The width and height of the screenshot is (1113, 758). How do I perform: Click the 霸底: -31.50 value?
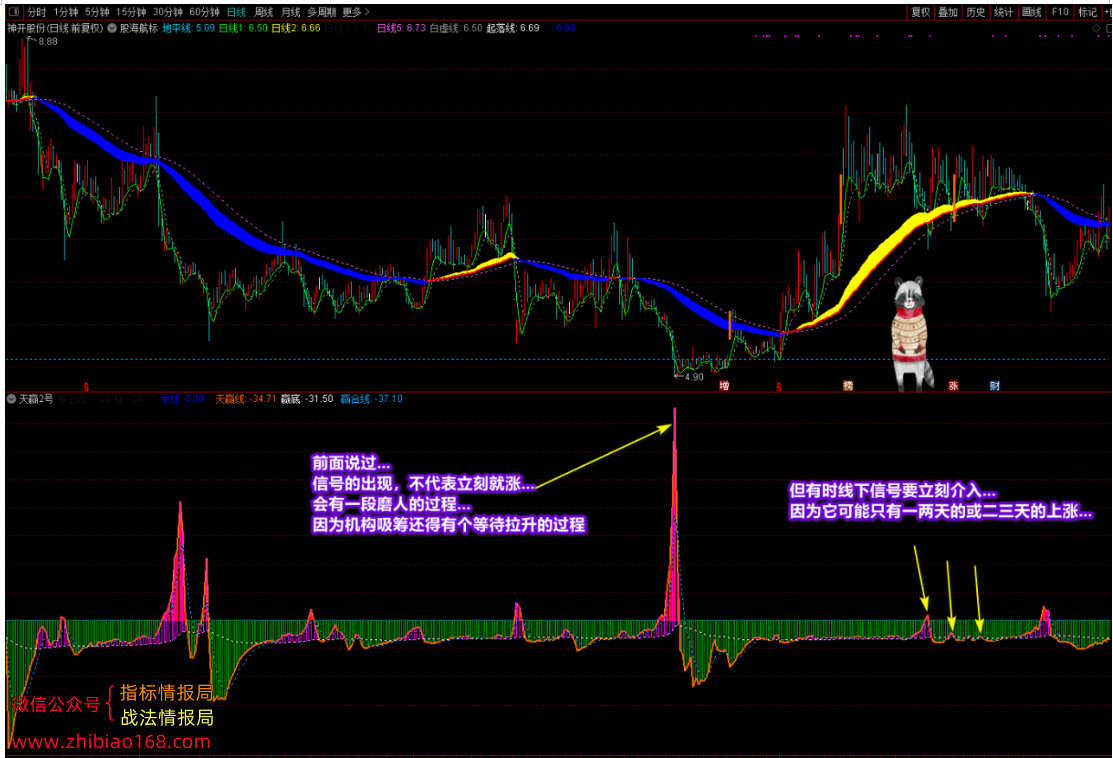[x=307, y=399]
